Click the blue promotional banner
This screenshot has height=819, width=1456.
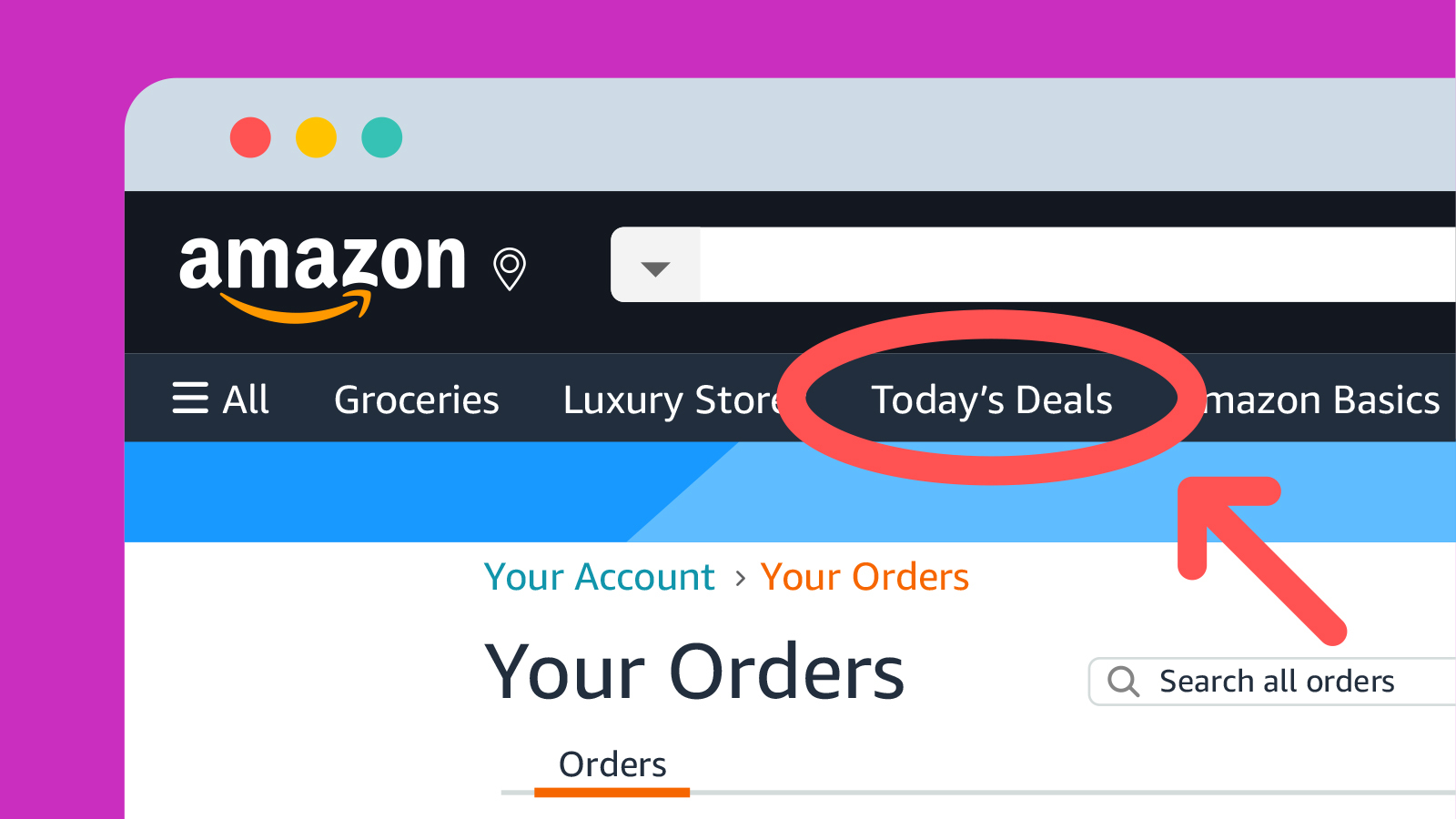(790, 492)
